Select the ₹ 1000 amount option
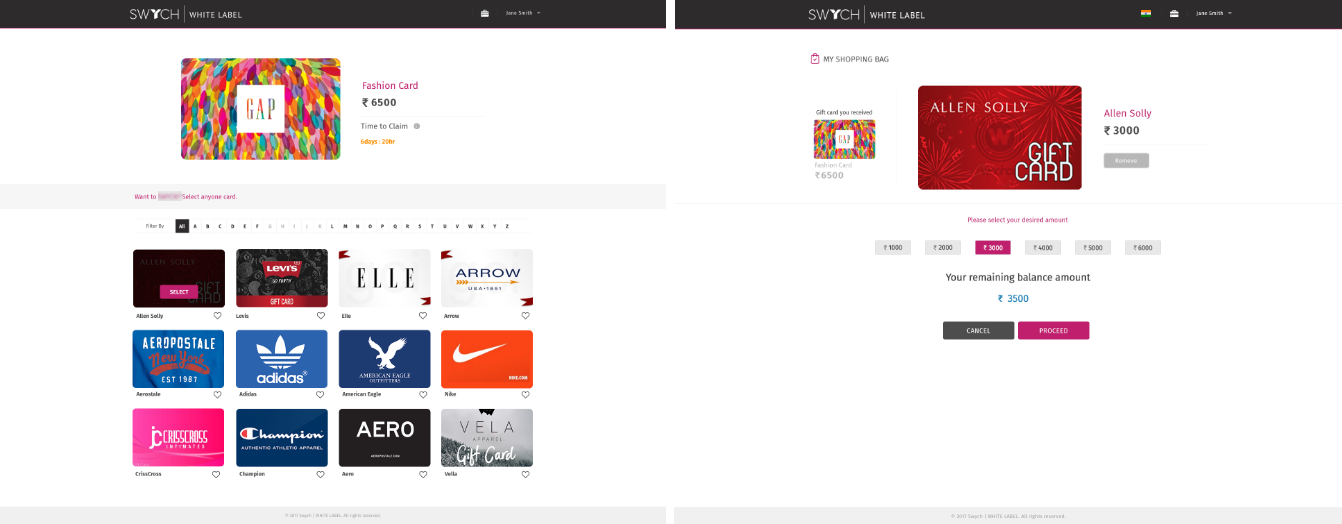This screenshot has height=524, width=1342. click(893, 247)
